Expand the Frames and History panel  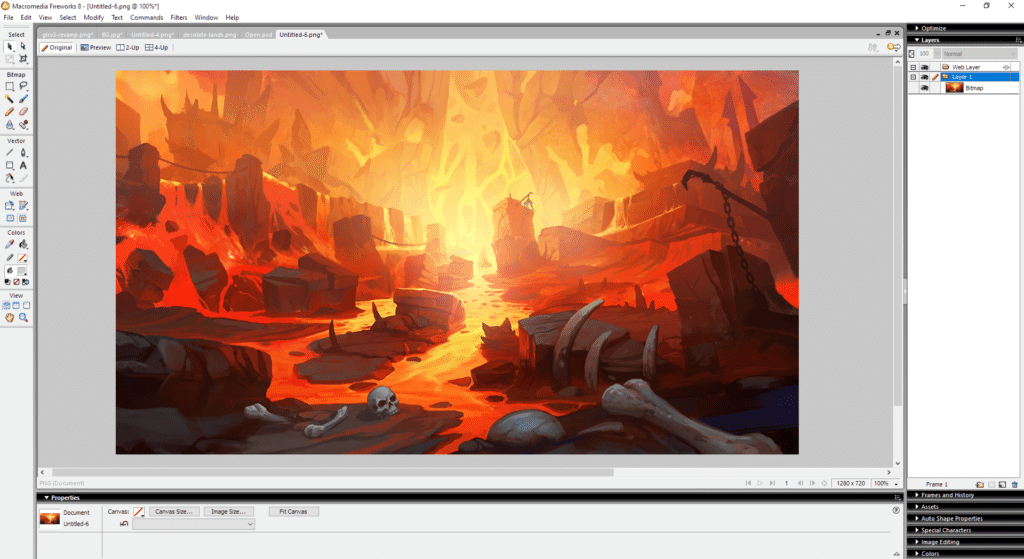917,495
